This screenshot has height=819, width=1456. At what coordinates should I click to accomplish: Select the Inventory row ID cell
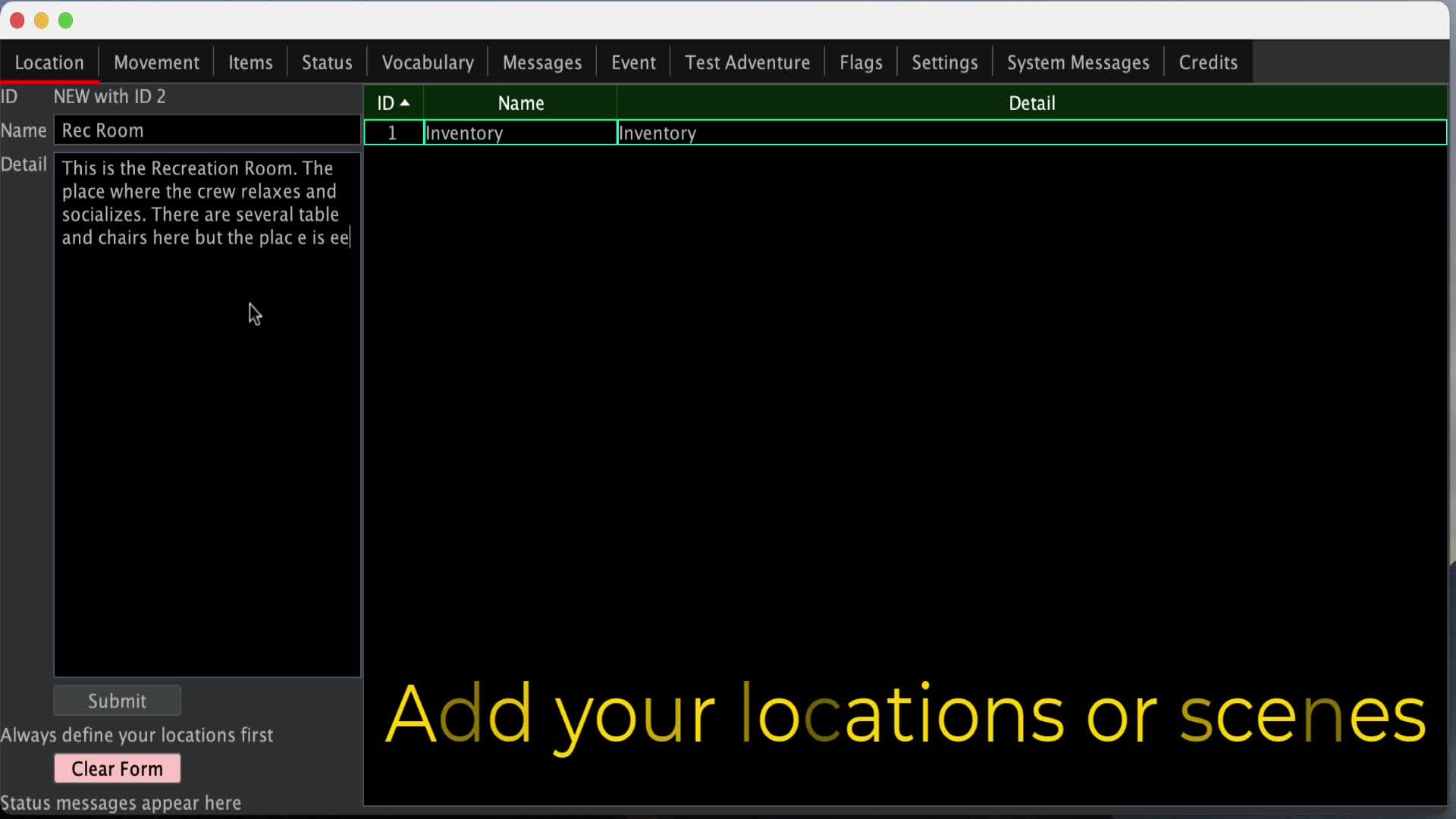tap(393, 133)
